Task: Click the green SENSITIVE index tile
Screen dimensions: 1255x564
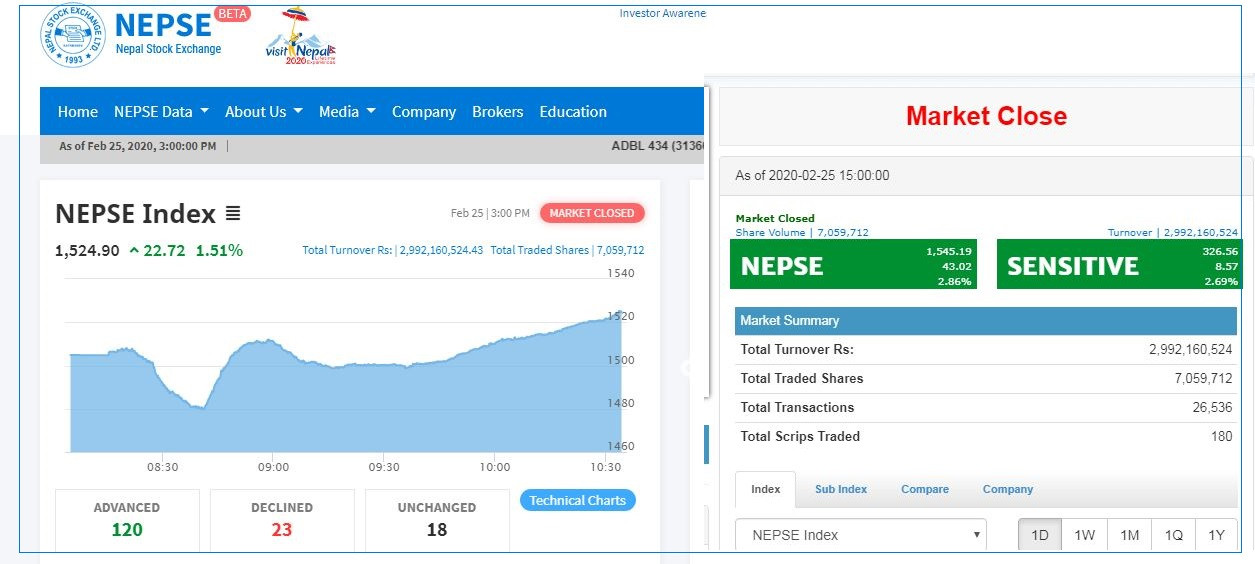Action: (x=1121, y=264)
